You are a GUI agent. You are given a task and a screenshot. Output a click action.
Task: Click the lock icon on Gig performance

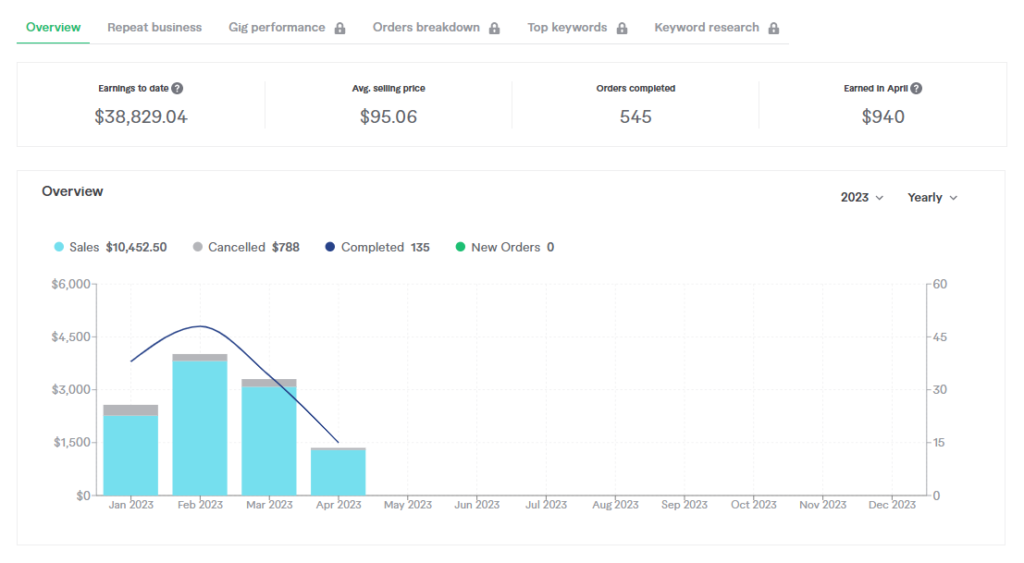(x=340, y=28)
